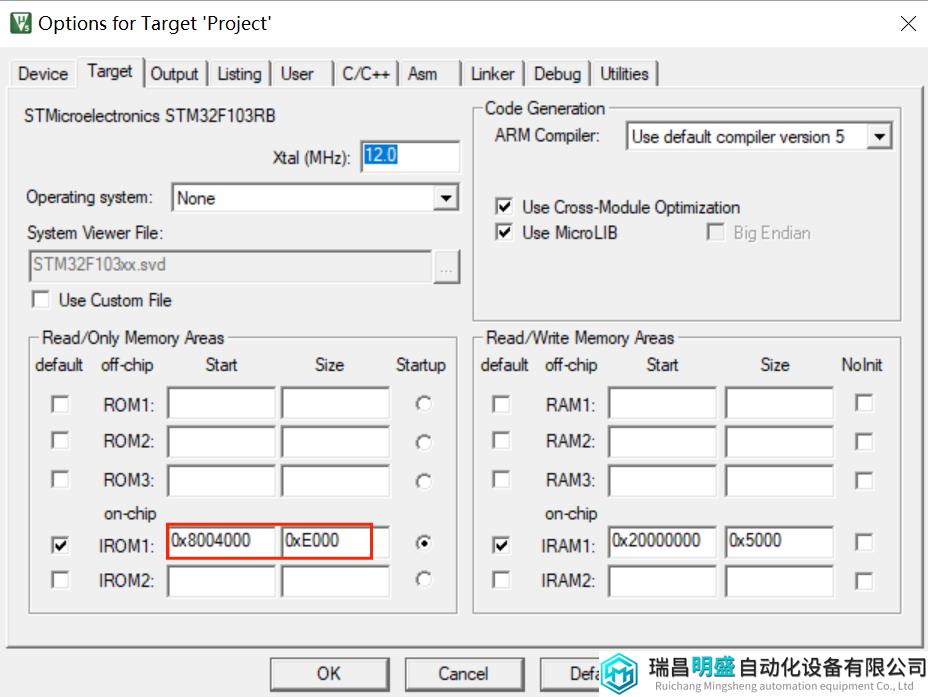The width and height of the screenshot is (928, 697).
Task: Click the ROM2 Start address field
Action: pyautogui.click(x=221, y=441)
